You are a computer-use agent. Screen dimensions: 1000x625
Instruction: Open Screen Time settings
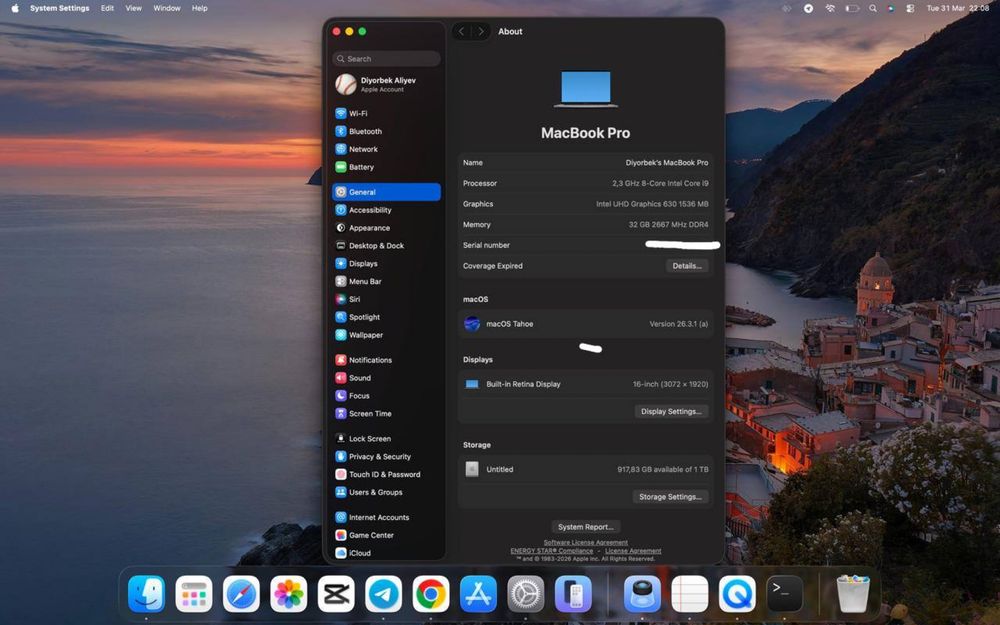point(386,413)
